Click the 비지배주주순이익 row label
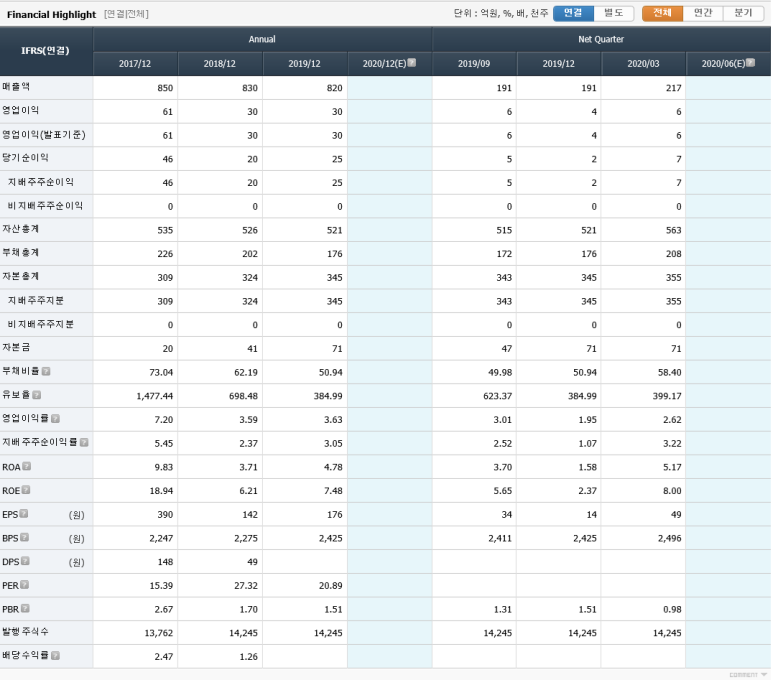 [x=45, y=206]
